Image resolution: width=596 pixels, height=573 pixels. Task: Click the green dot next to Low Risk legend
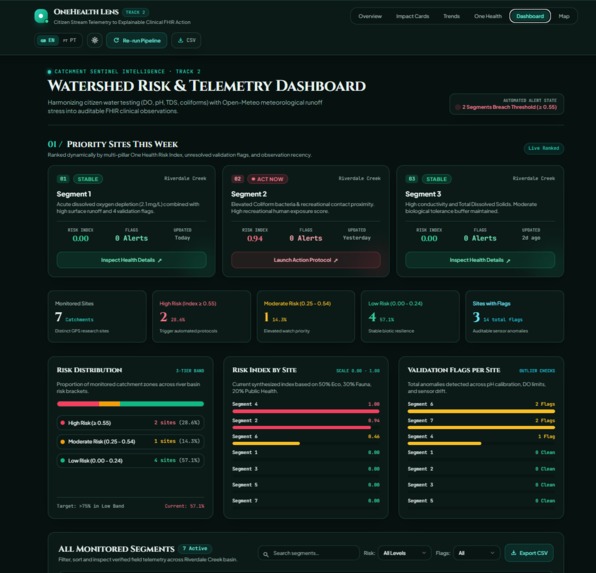63,460
